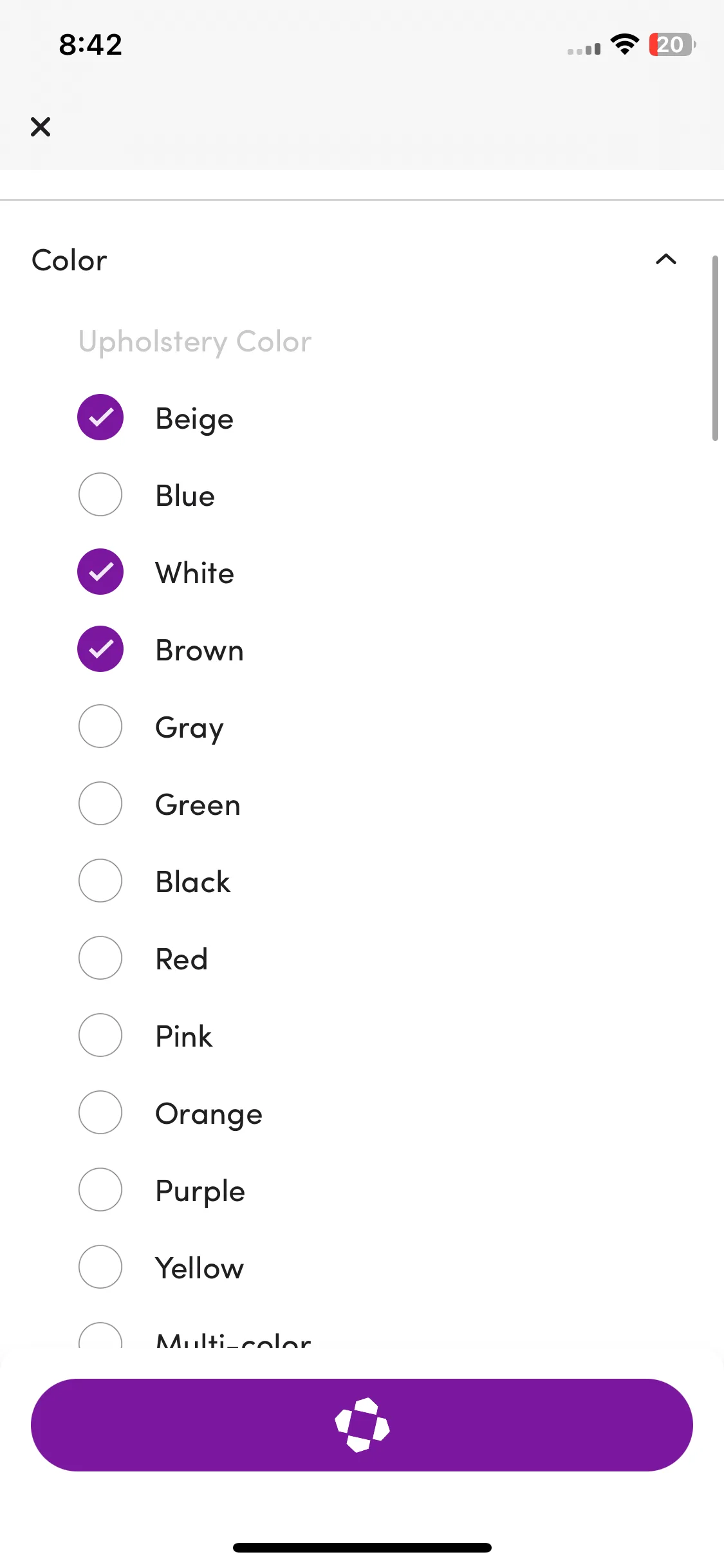Uncheck the White color option
This screenshot has width=724, height=1568.
pyautogui.click(x=100, y=572)
